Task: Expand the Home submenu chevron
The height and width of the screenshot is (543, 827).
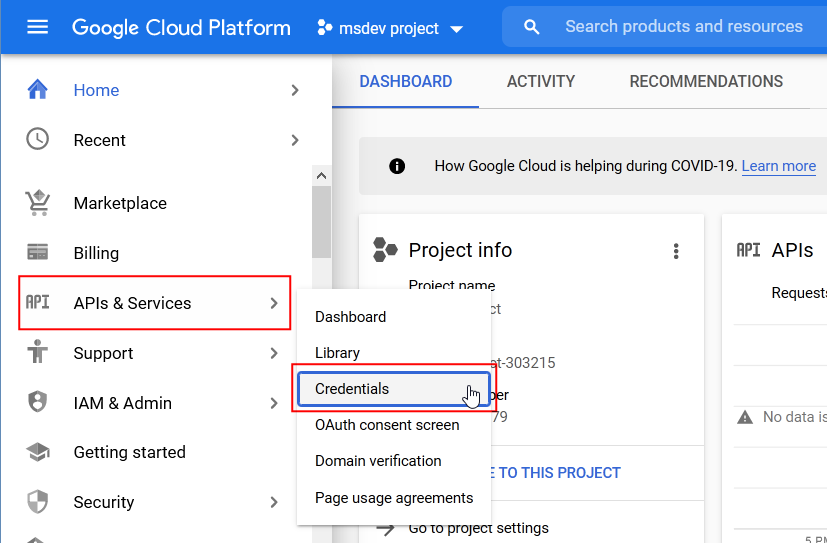Action: tap(294, 90)
